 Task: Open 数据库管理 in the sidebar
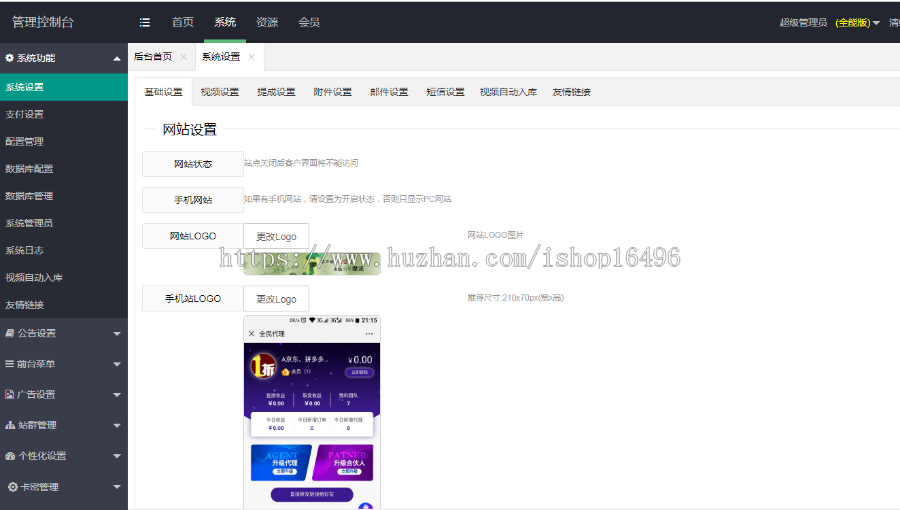(x=64, y=196)
